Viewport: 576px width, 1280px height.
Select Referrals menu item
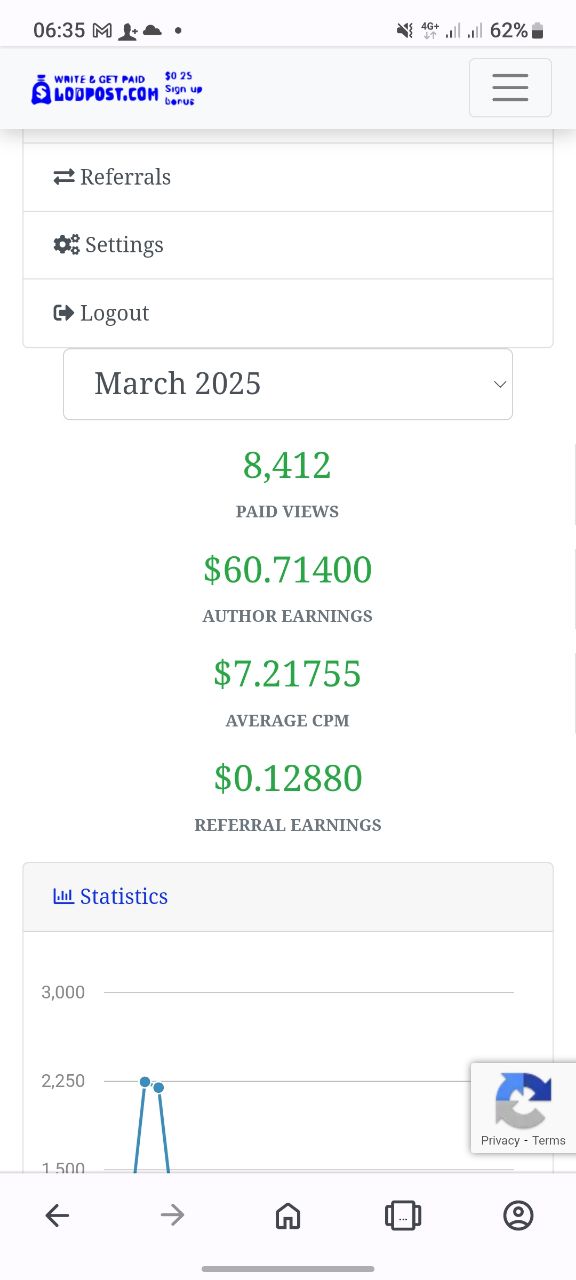[x=288, y=177]
